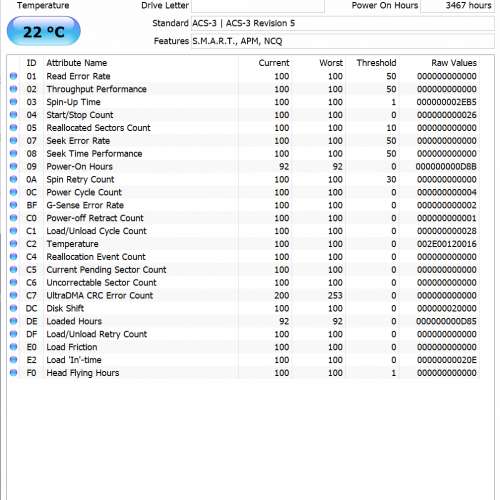This screenshot has height=500, width=500.
Task: Click the status icon for Disk Shift
Action: click(x=13, y=308)
